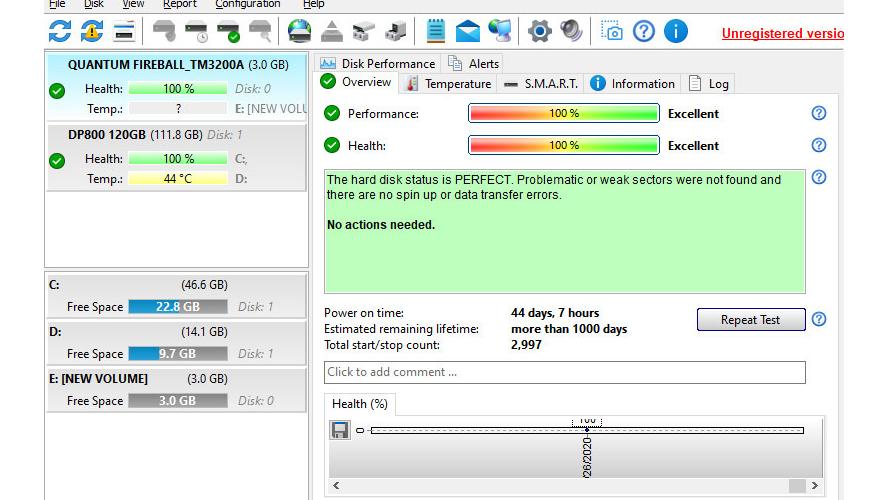Select the E: [NEW VOLUME] partition
The height and width of the screenshot is (500, 889).
pyautogui.click(x=177, y=389)
